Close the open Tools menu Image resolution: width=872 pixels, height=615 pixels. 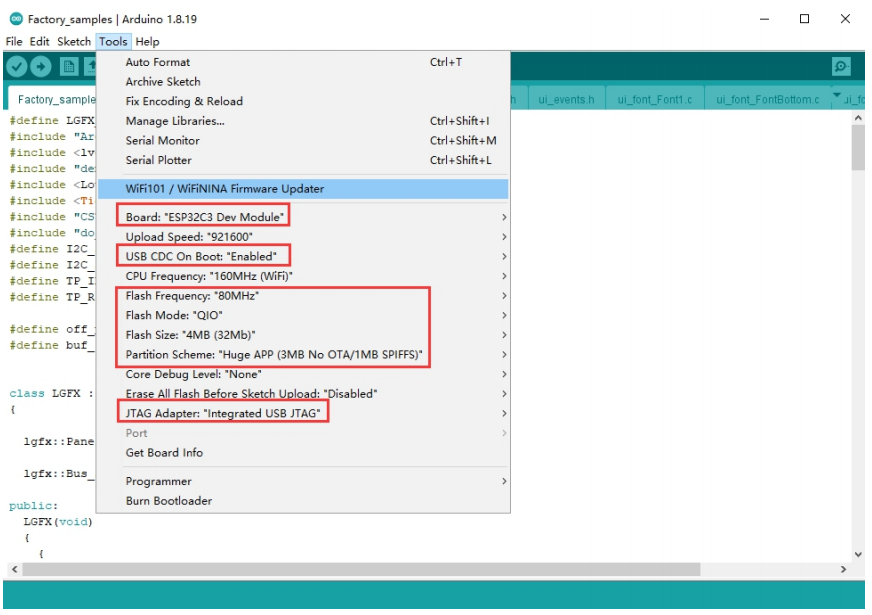point(113,42)
